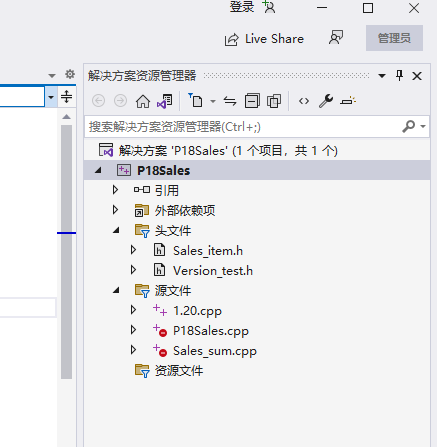The image size is (437, 447).
Task: Expand 外部依赖项 node
Action: coord(115,210)
